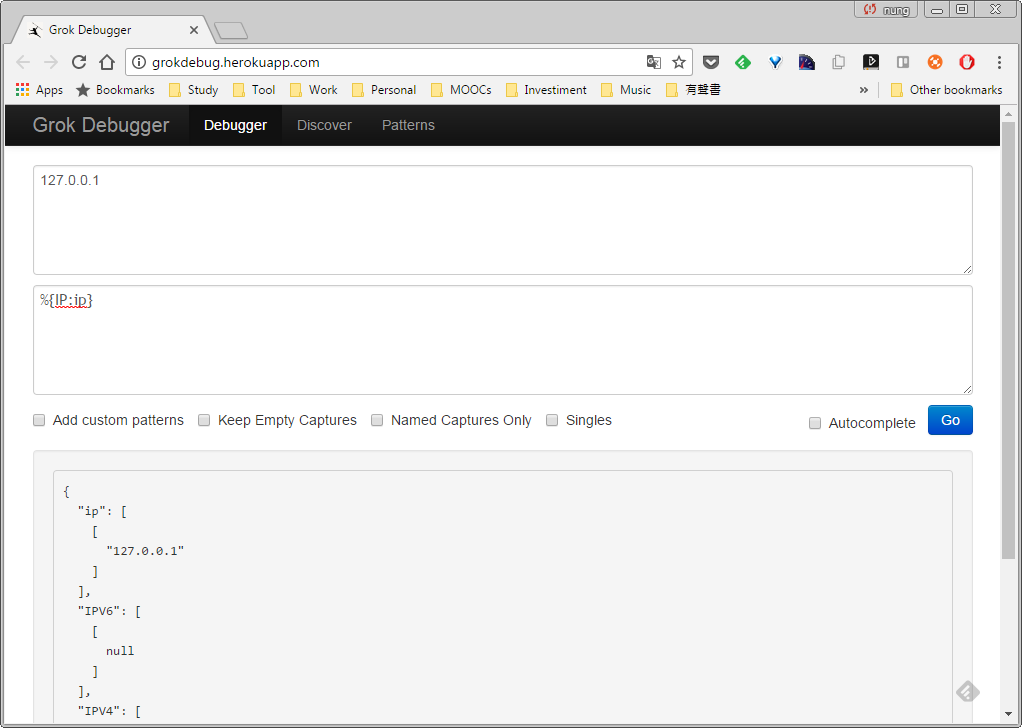
Task: Open the browser home page
Action: (x=107, y=63)
